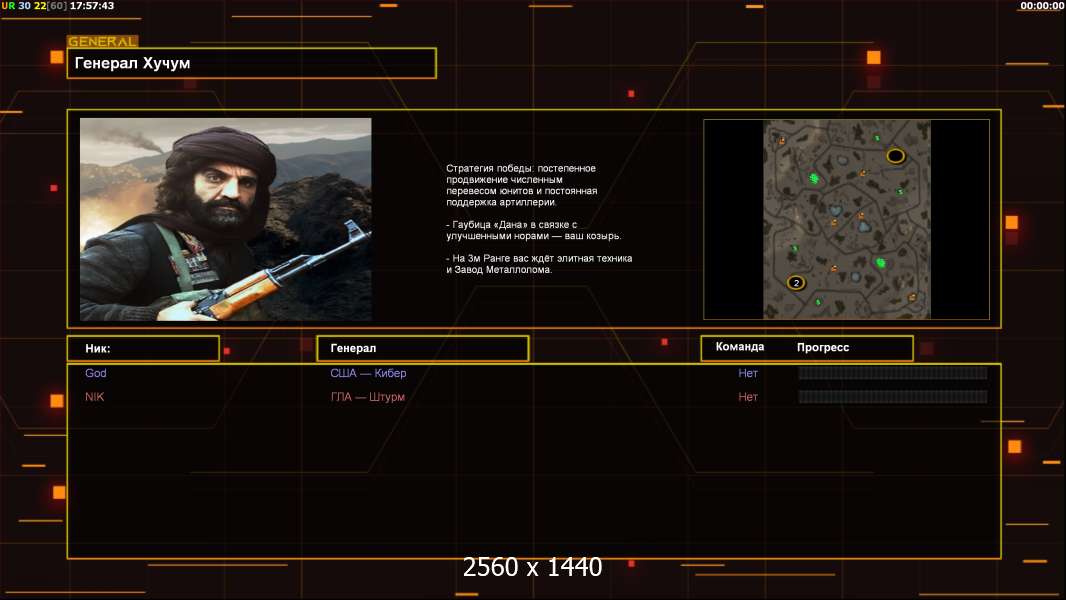Click the progress bar in NIK's row
Screen dimensions: 1066x600
point(892,397)
